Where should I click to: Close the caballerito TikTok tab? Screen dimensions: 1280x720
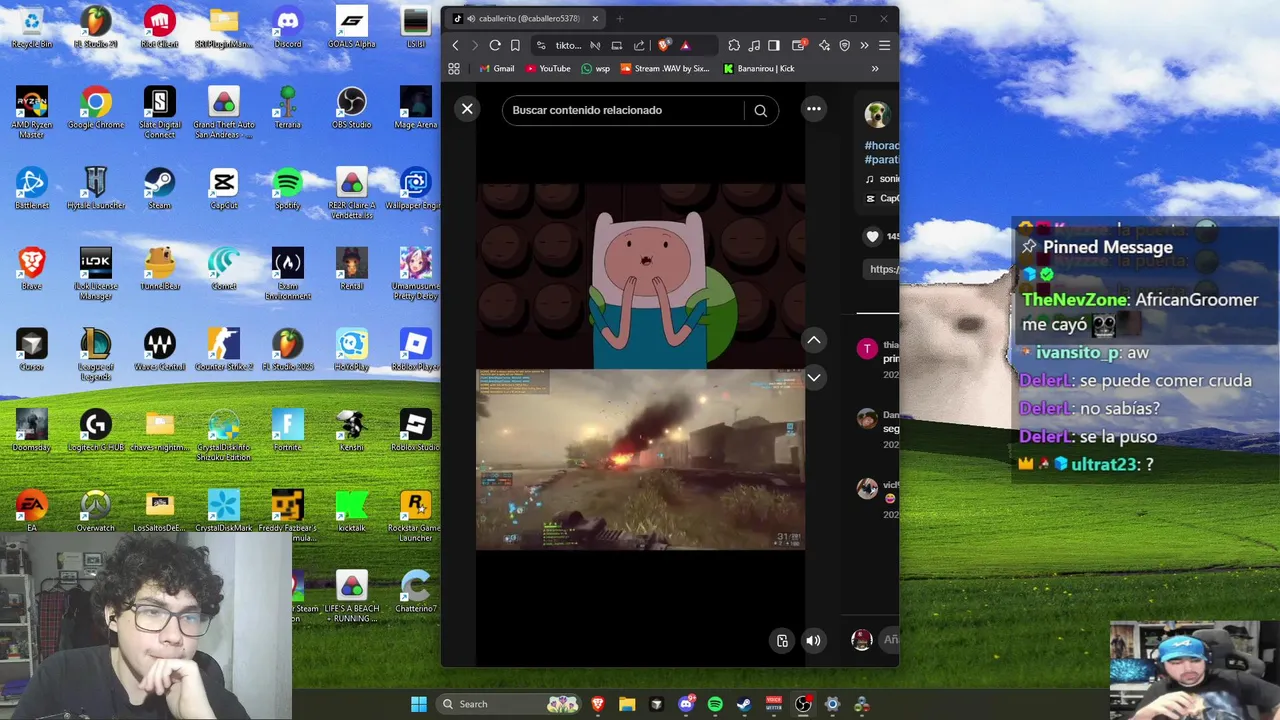coord(595,18)
